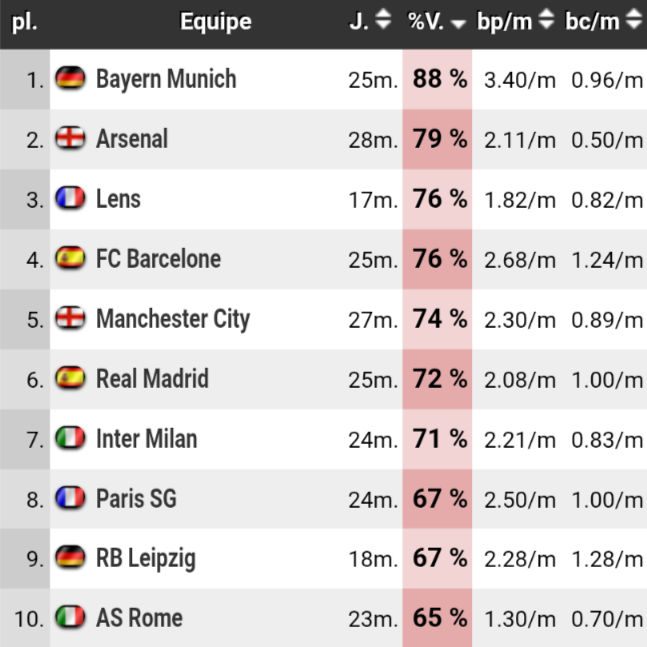Image resolution: width=647 pixels, height=647 pixels.
Task: Open the Paris SG team link
Action: click(136, 498)
